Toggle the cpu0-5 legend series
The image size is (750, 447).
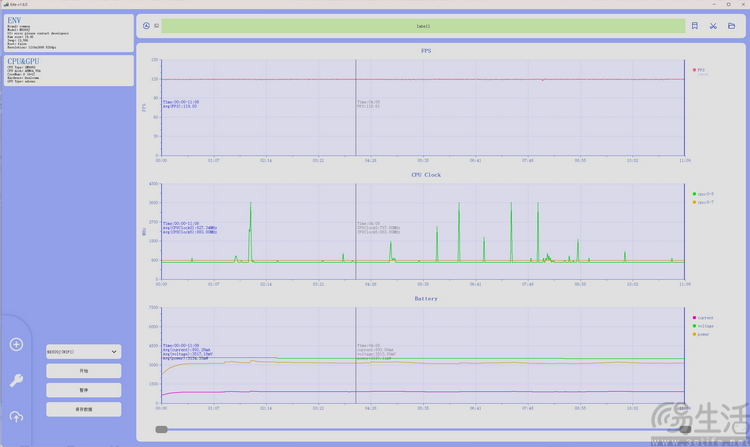[x=702, y=193]
